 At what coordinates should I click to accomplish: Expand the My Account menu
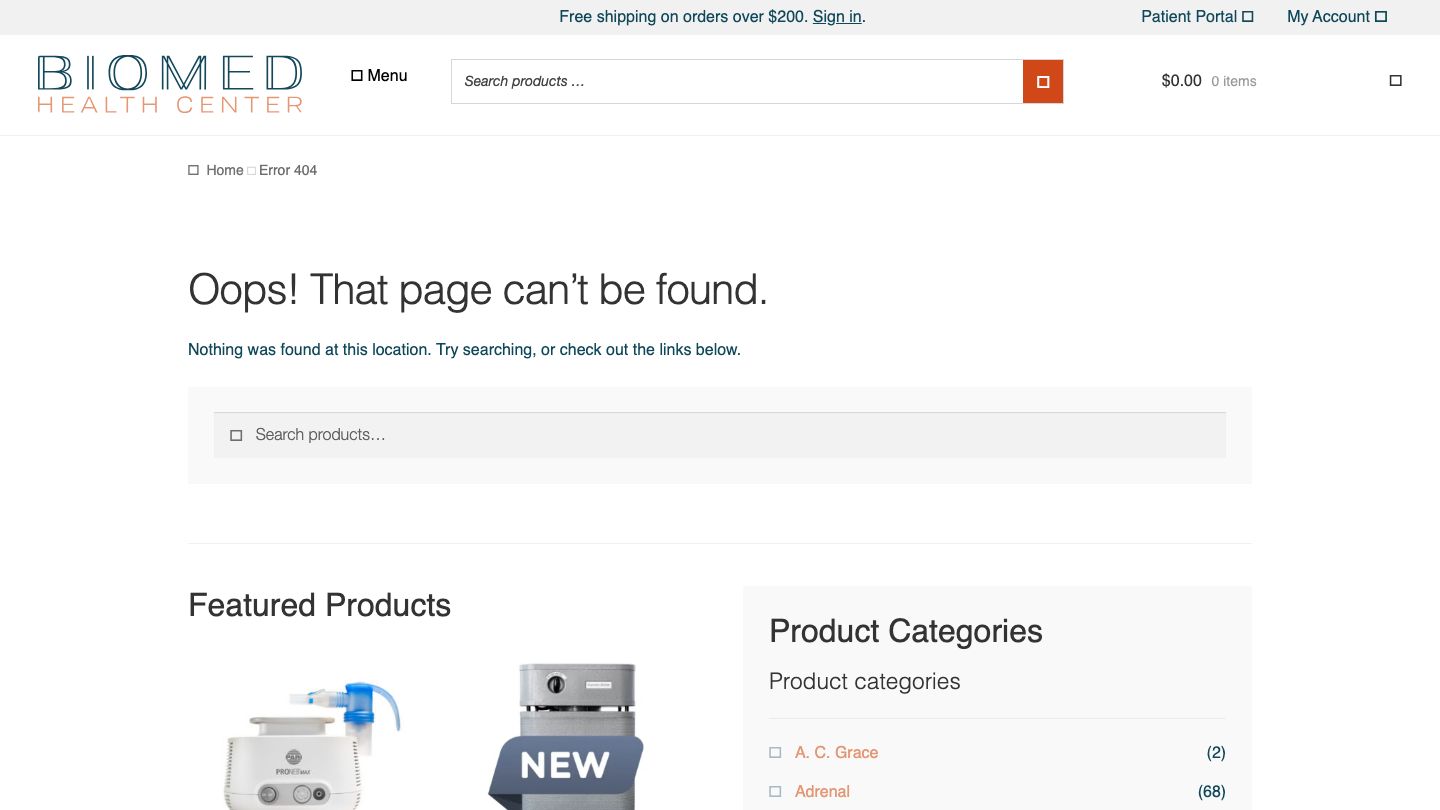click(1336, 17)
